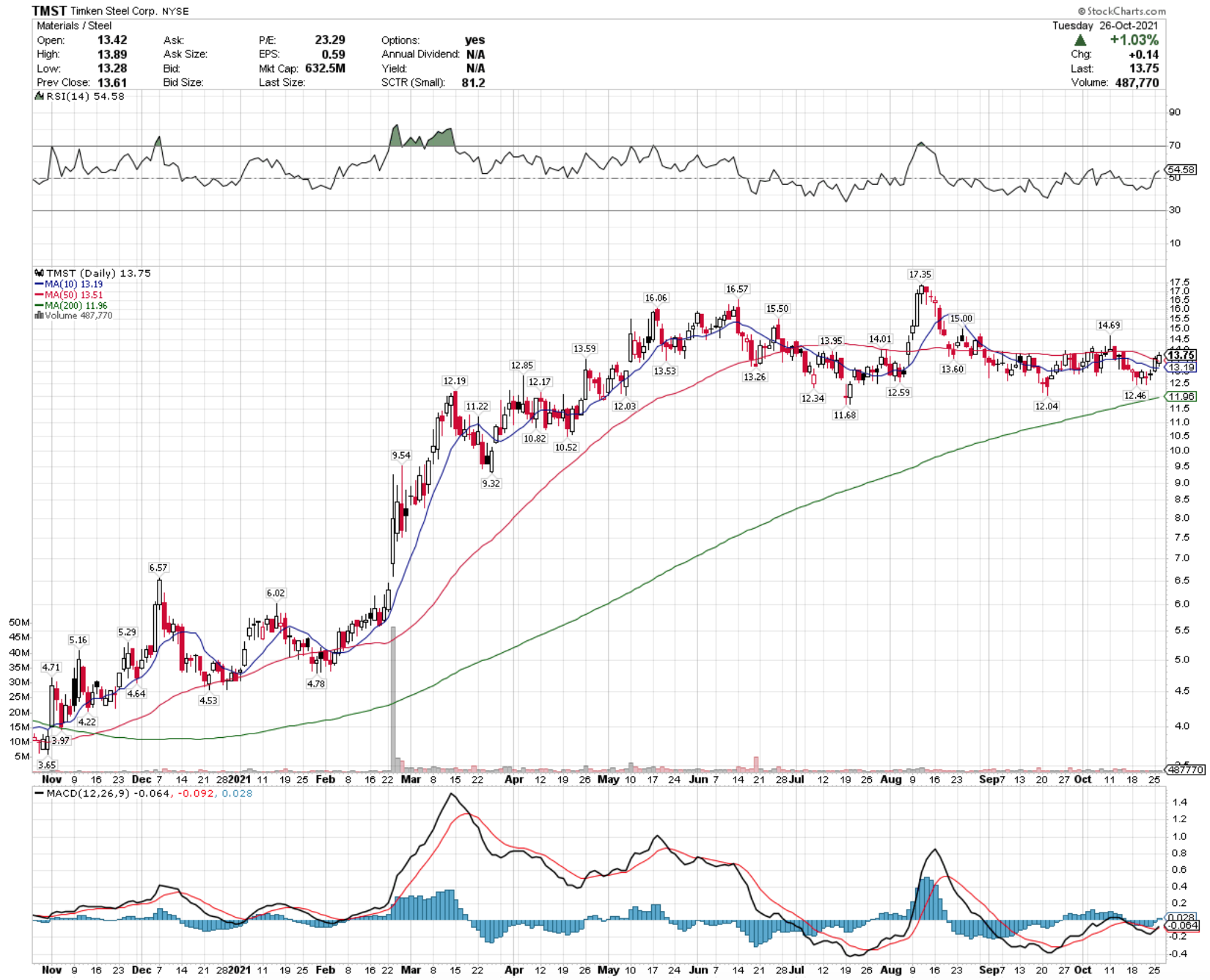1210x980 pixels.
Task: Click the 17.35 peak price label
Action: click(x=920, y=274)
